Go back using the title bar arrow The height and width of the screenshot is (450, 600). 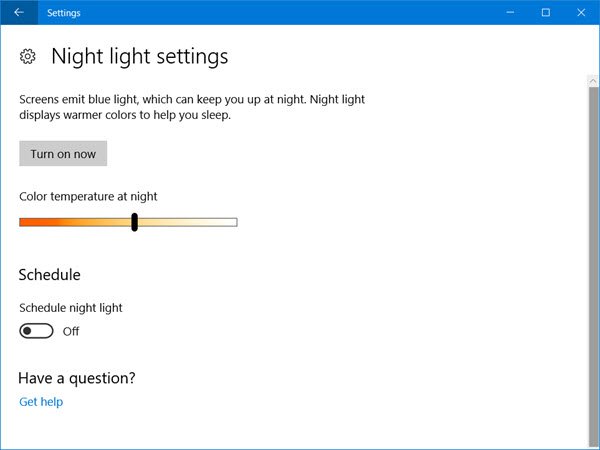coord(18,13)
